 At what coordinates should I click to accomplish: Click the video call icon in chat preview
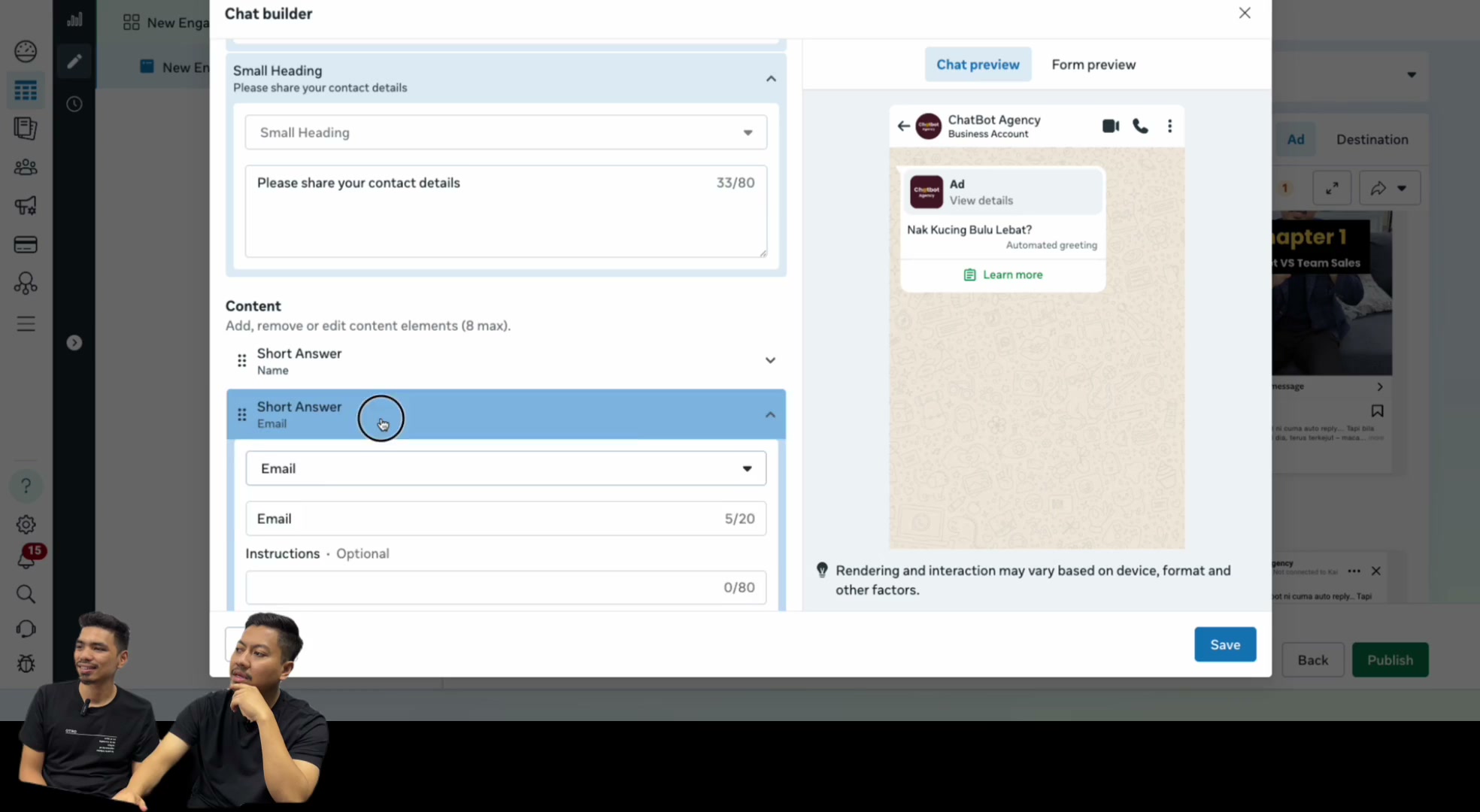(x=1111, y=126)
